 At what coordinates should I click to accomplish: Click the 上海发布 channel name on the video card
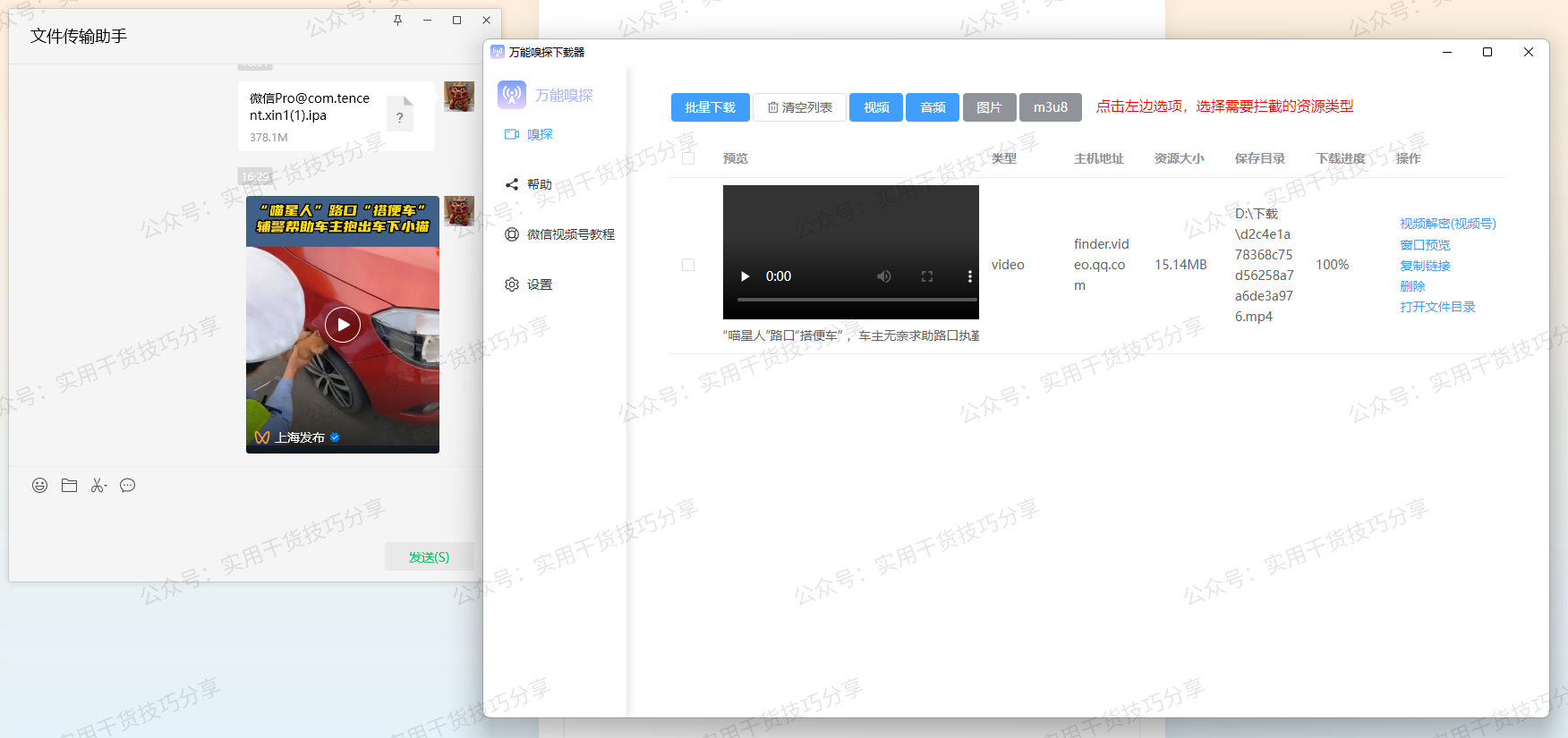(300, 437)
